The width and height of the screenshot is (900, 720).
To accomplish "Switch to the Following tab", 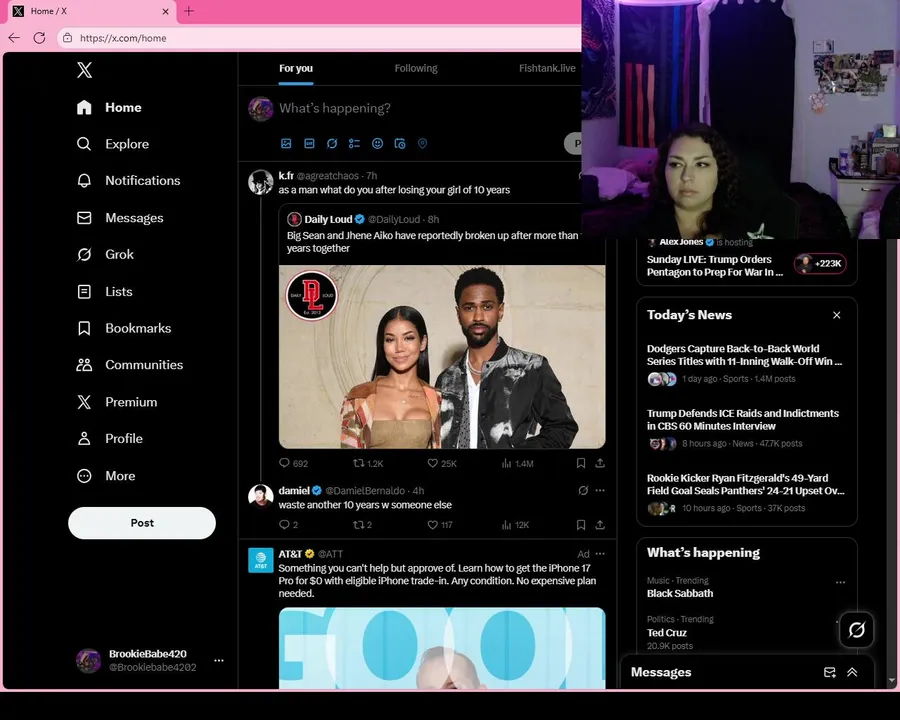I will coord(416,68).
